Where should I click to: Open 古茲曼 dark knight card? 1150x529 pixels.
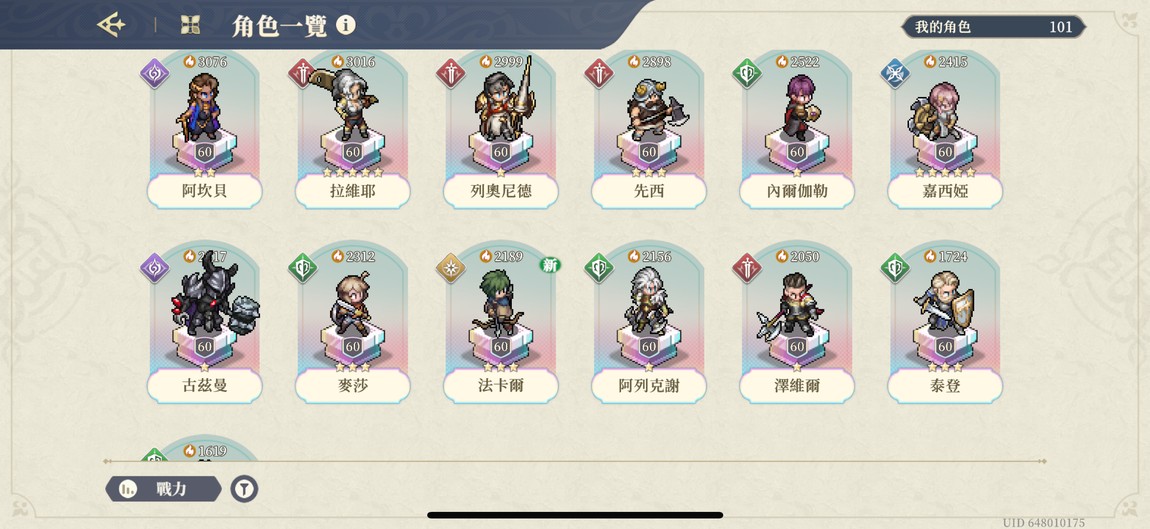(x=205, y=324)
